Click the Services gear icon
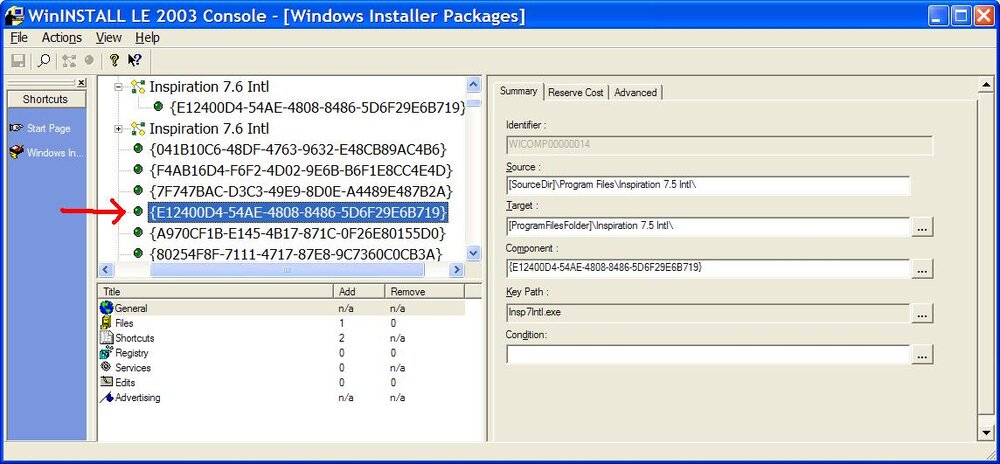1000x464 pixels. [107, 368]
